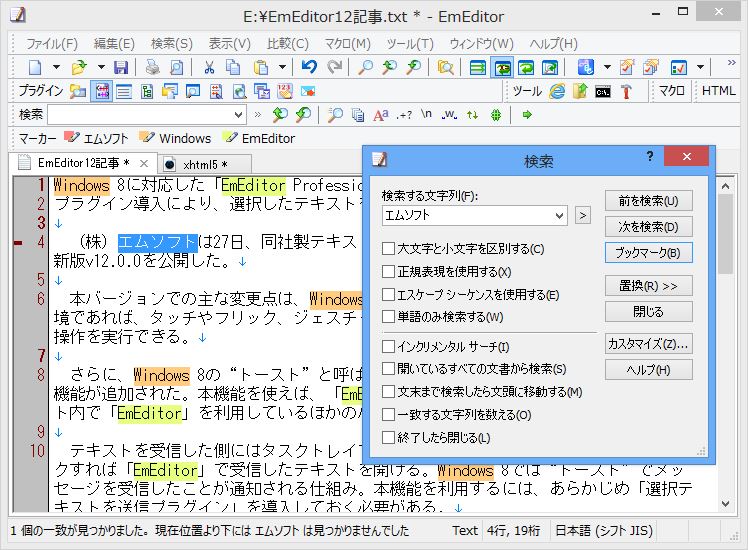Open dropdown arrow next to Paste icon

tap(282, 67)
